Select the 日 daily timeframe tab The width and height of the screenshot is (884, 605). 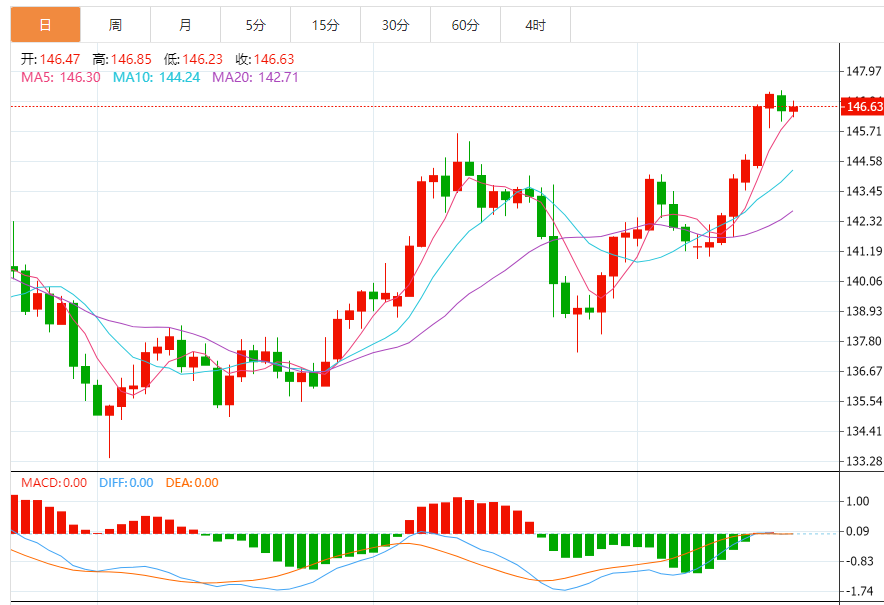pos(46,25)
